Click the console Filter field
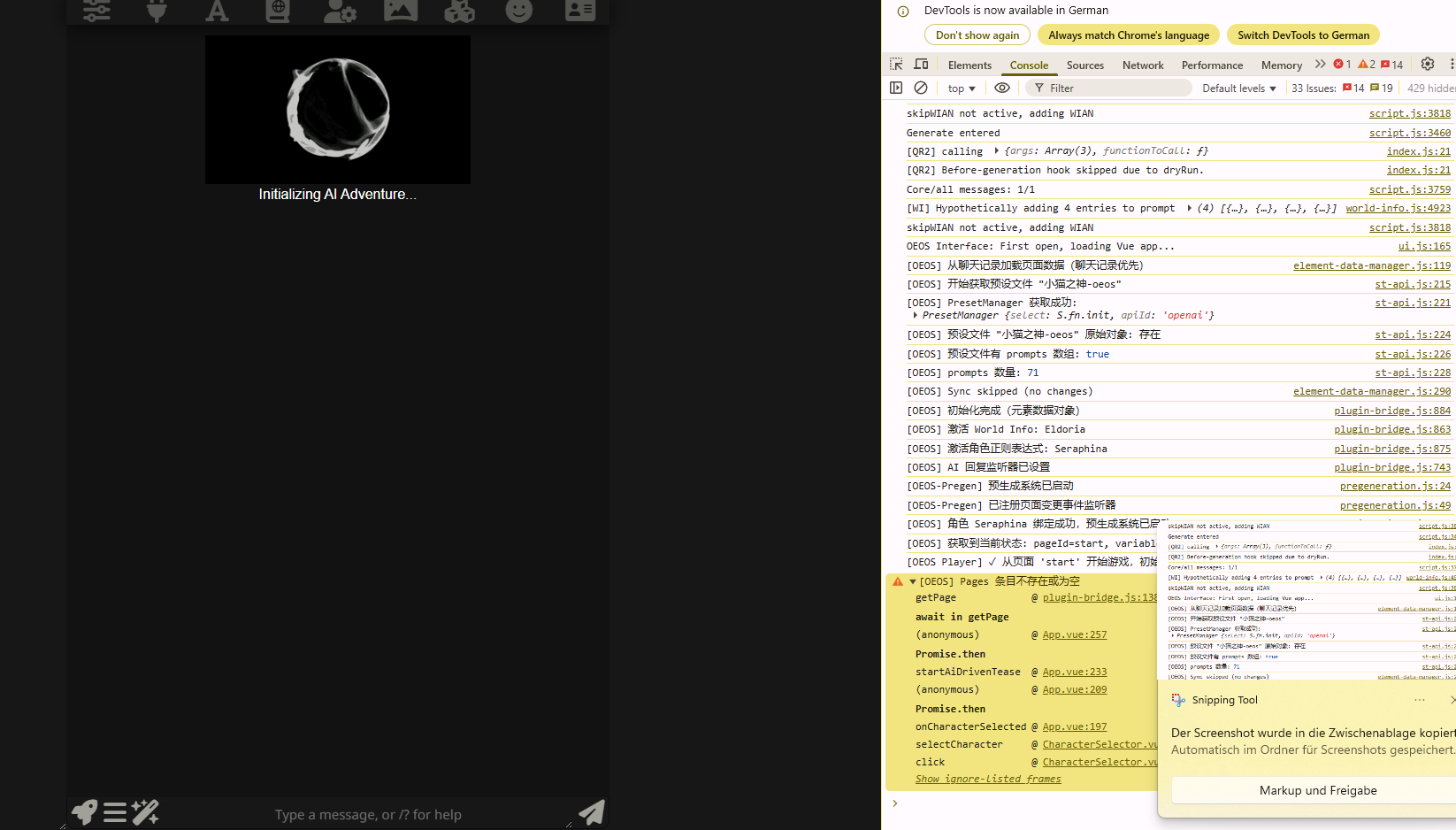 click(1110, 88)
